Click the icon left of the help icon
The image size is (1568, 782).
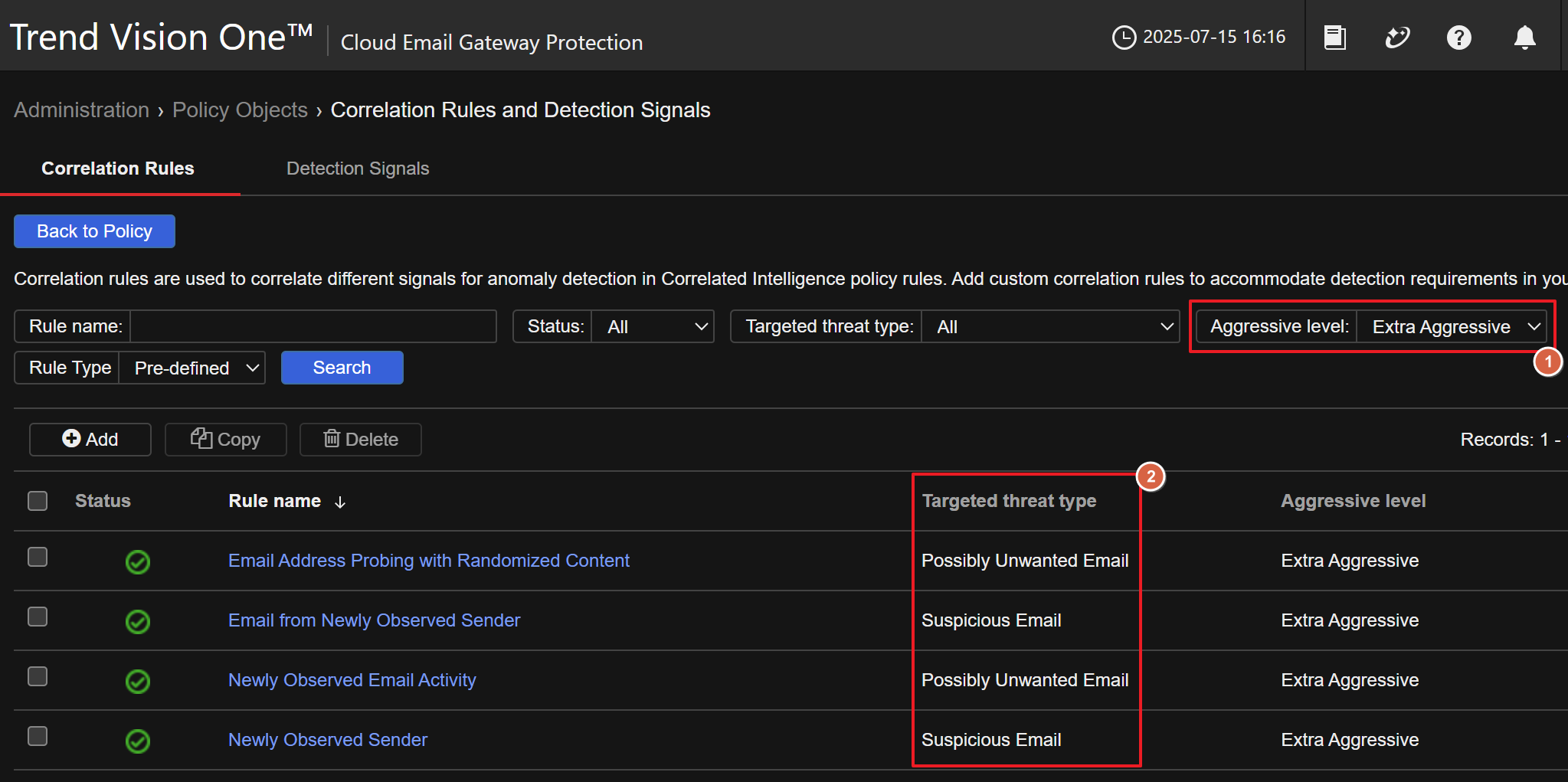(x=1397, y=37)
